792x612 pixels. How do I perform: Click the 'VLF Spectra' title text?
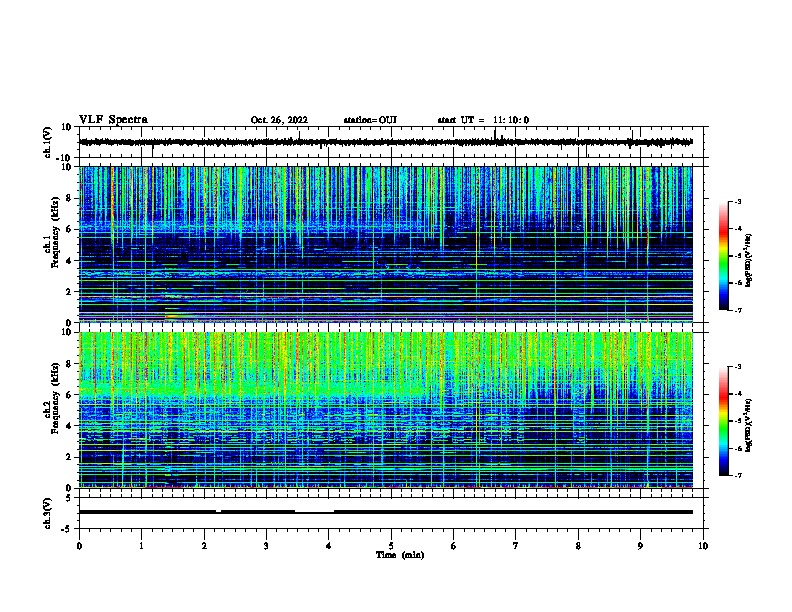(x=113, y=120)
